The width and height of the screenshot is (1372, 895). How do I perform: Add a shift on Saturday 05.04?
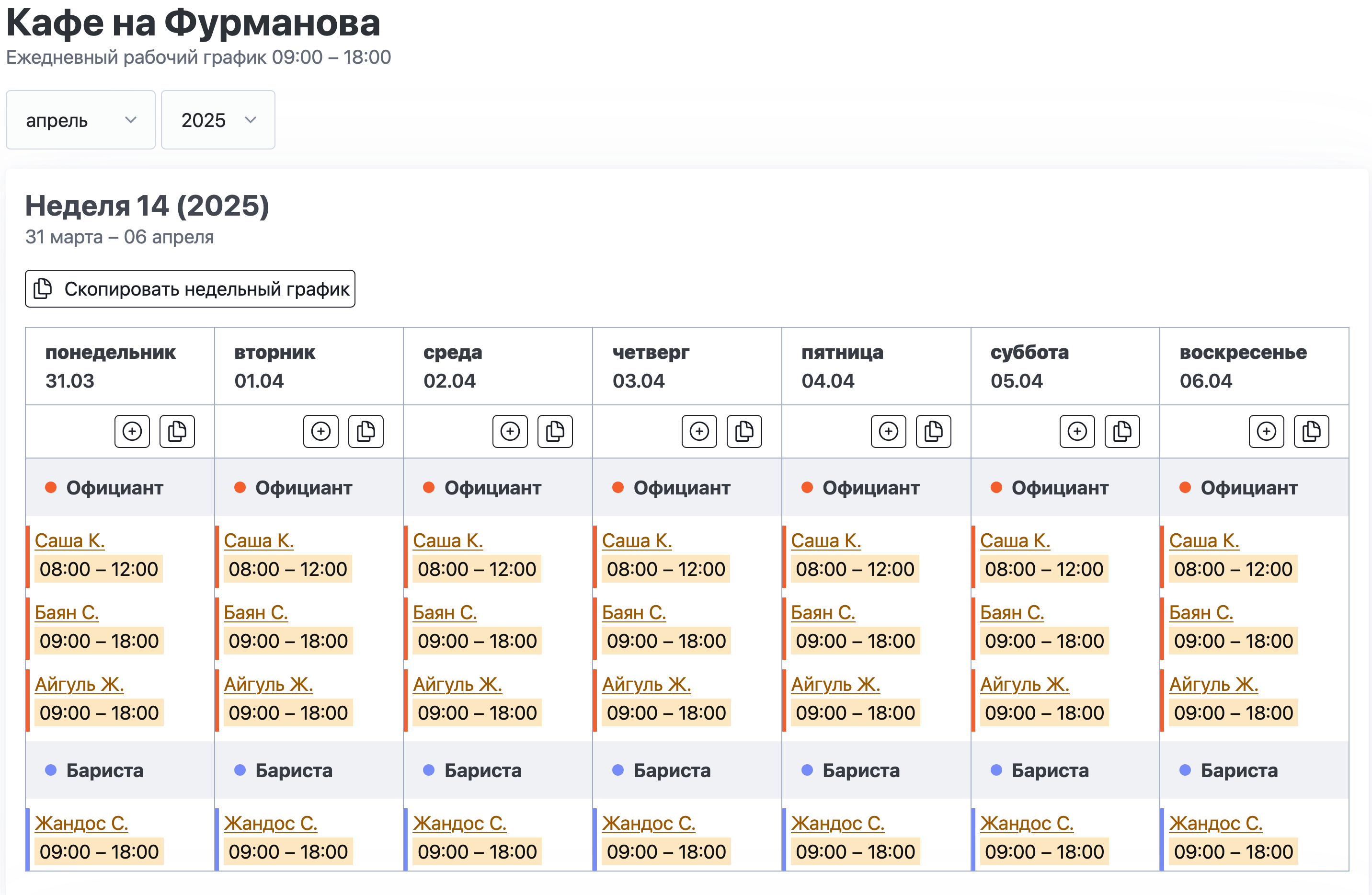pos(1077,431)
